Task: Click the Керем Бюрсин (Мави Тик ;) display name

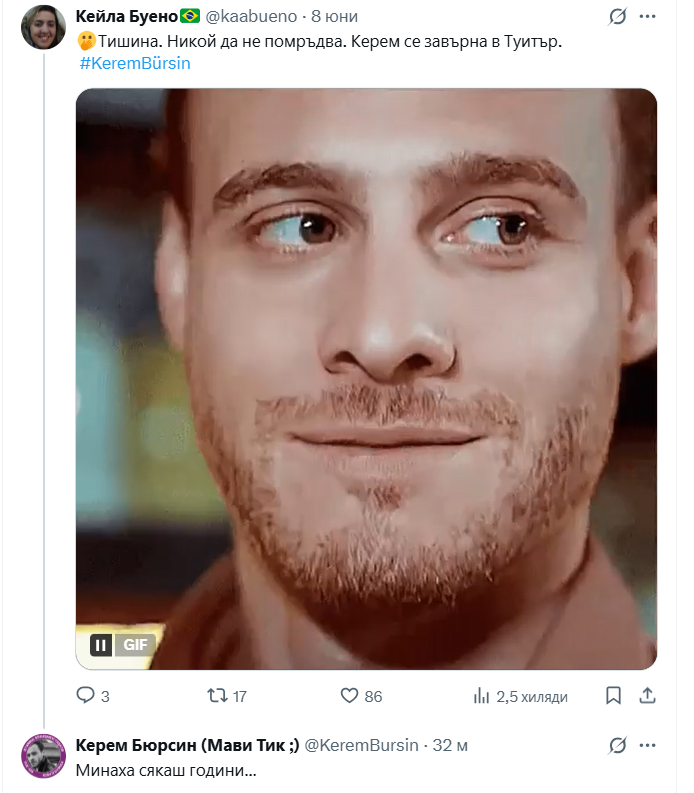Action: (187, 746)
